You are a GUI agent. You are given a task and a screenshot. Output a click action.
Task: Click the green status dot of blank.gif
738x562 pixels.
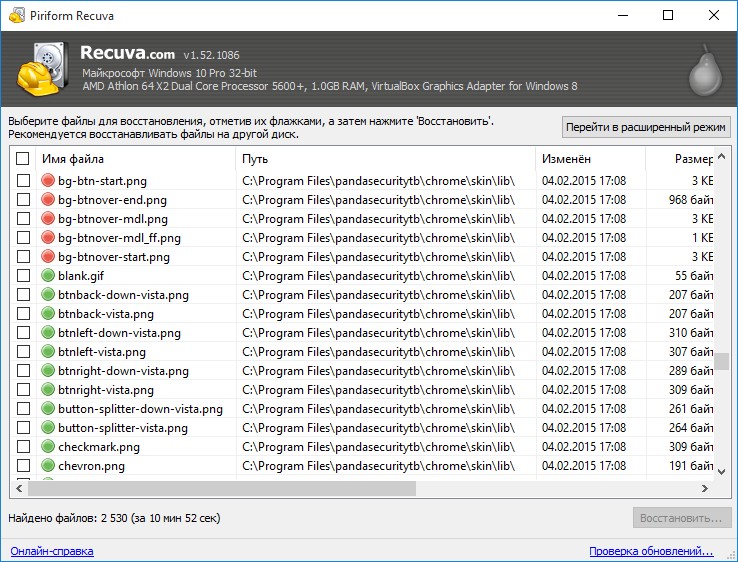point(48,275)
